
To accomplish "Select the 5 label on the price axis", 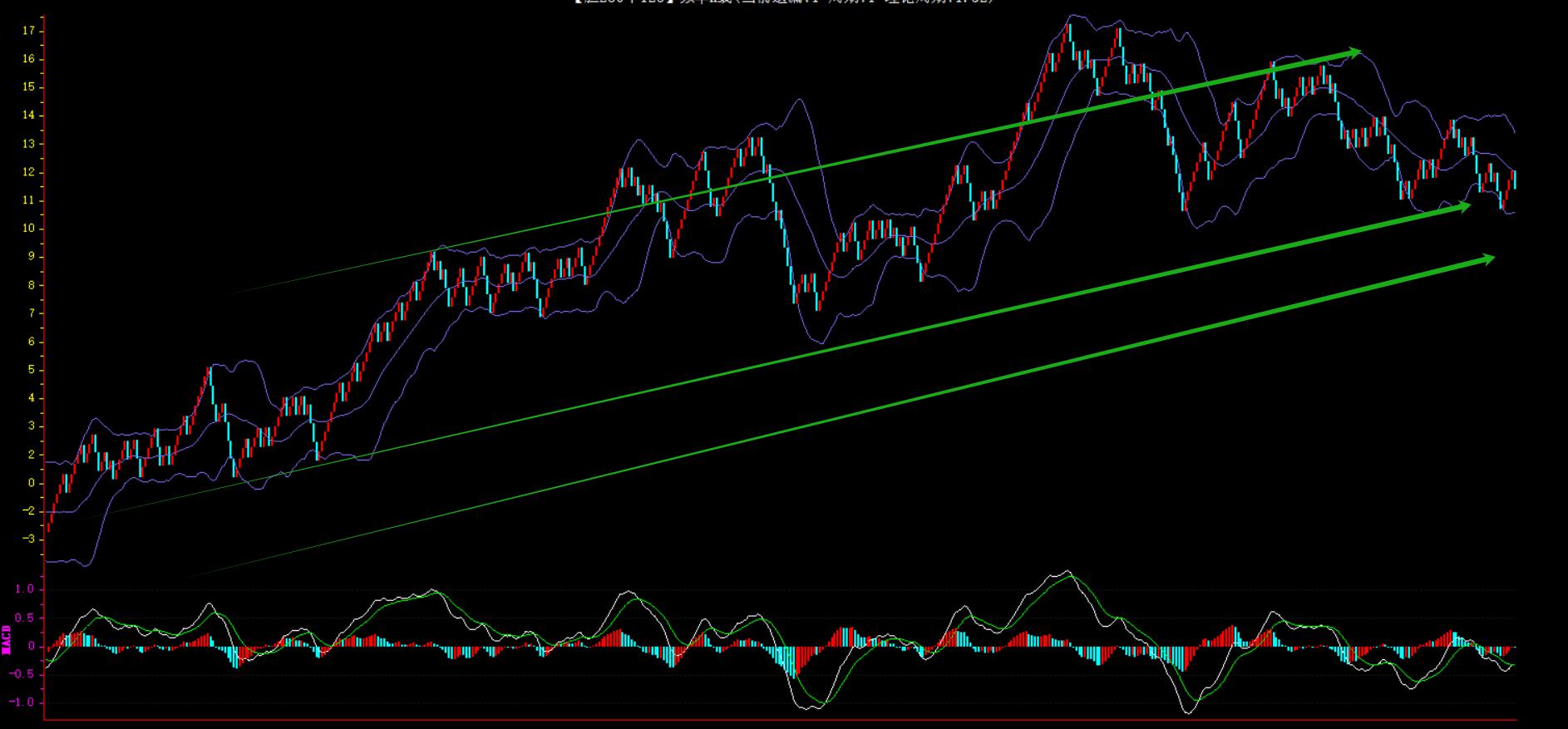I will pyautogui.click(x=31, y=370).
